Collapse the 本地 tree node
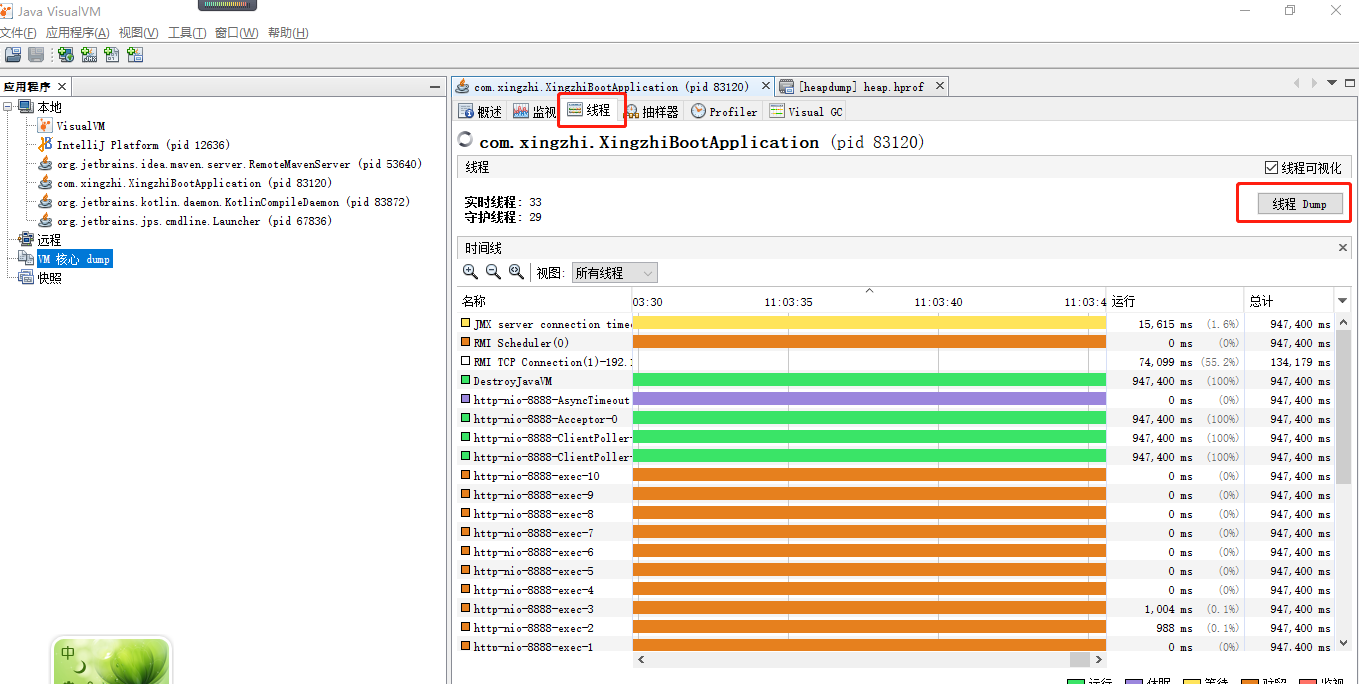This screenshot has height=684, width=1359. click(x=8, y=107)
